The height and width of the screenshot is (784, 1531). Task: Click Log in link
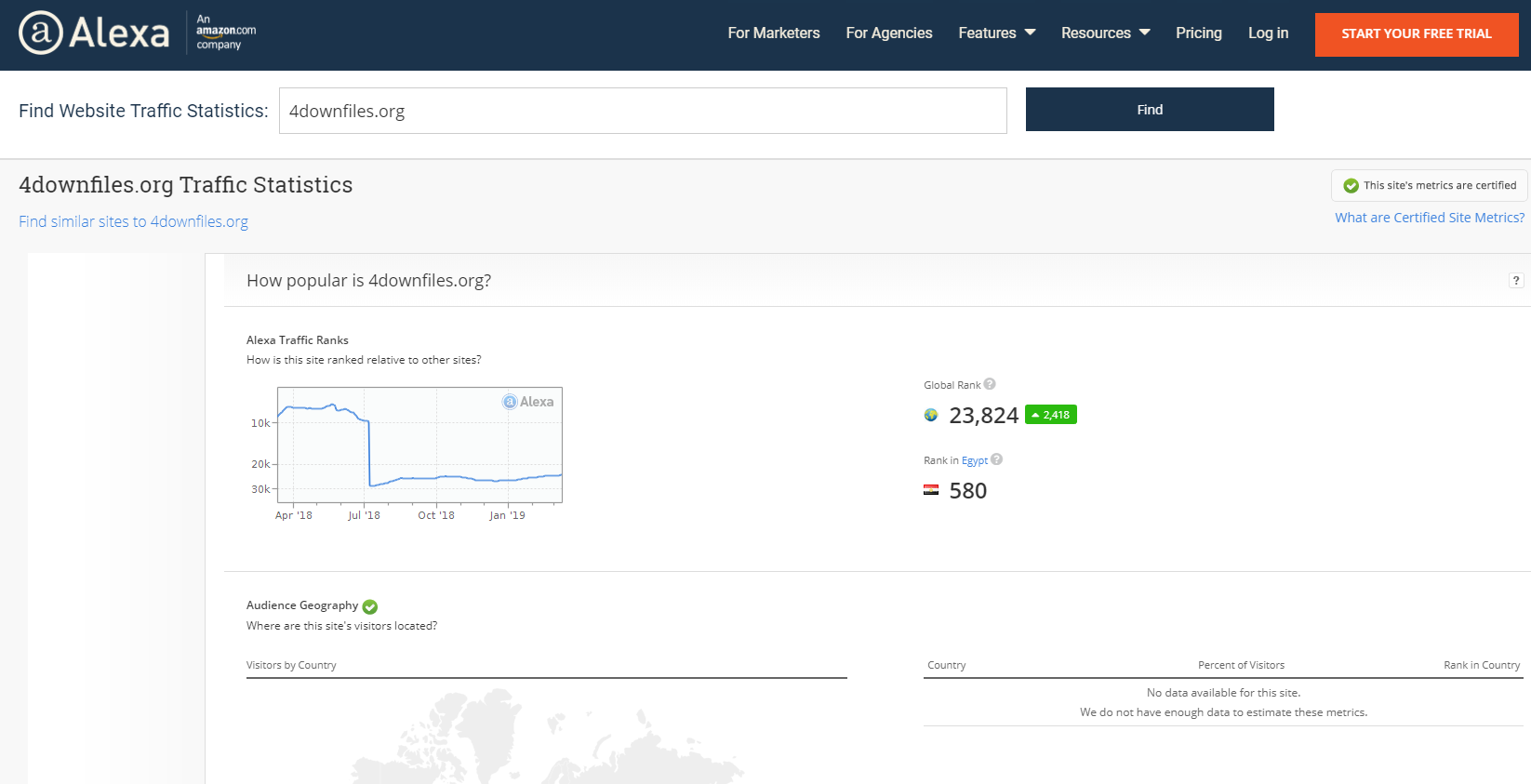[x=1268, y=33]
